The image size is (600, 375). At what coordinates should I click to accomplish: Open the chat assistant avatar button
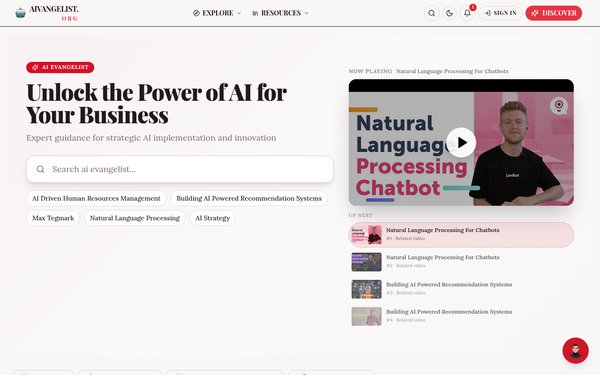575,351
